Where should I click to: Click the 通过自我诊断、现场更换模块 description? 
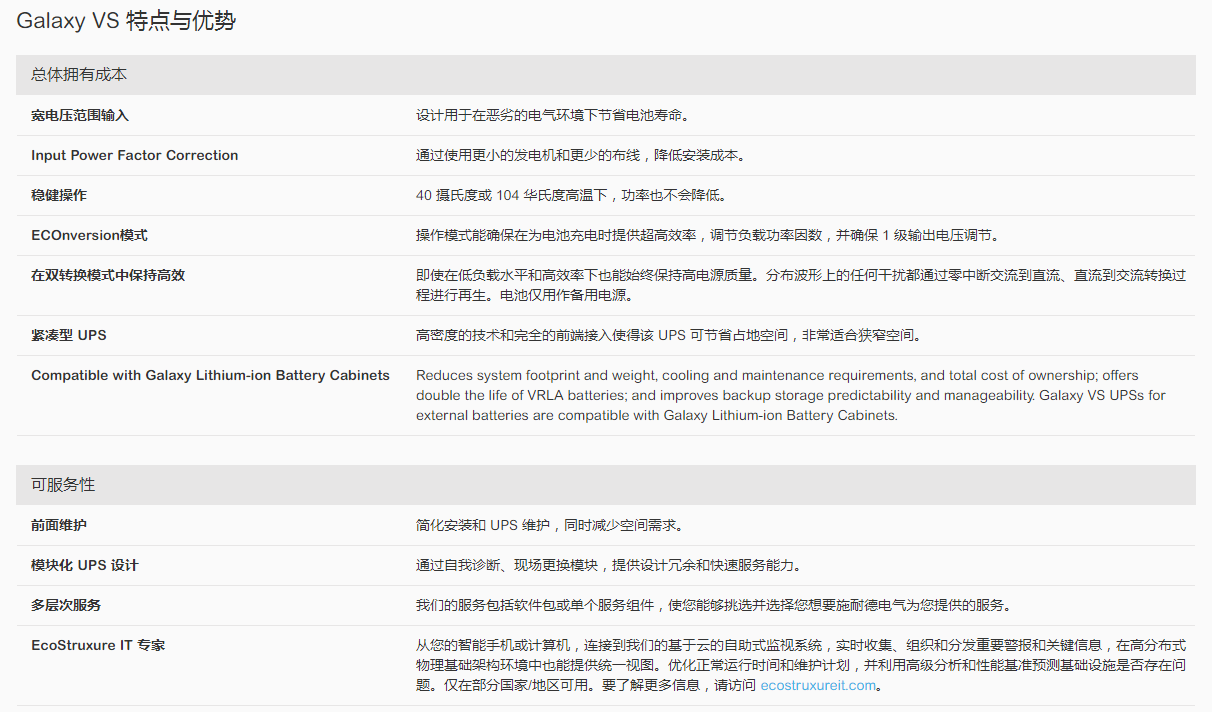coord(608,566)
